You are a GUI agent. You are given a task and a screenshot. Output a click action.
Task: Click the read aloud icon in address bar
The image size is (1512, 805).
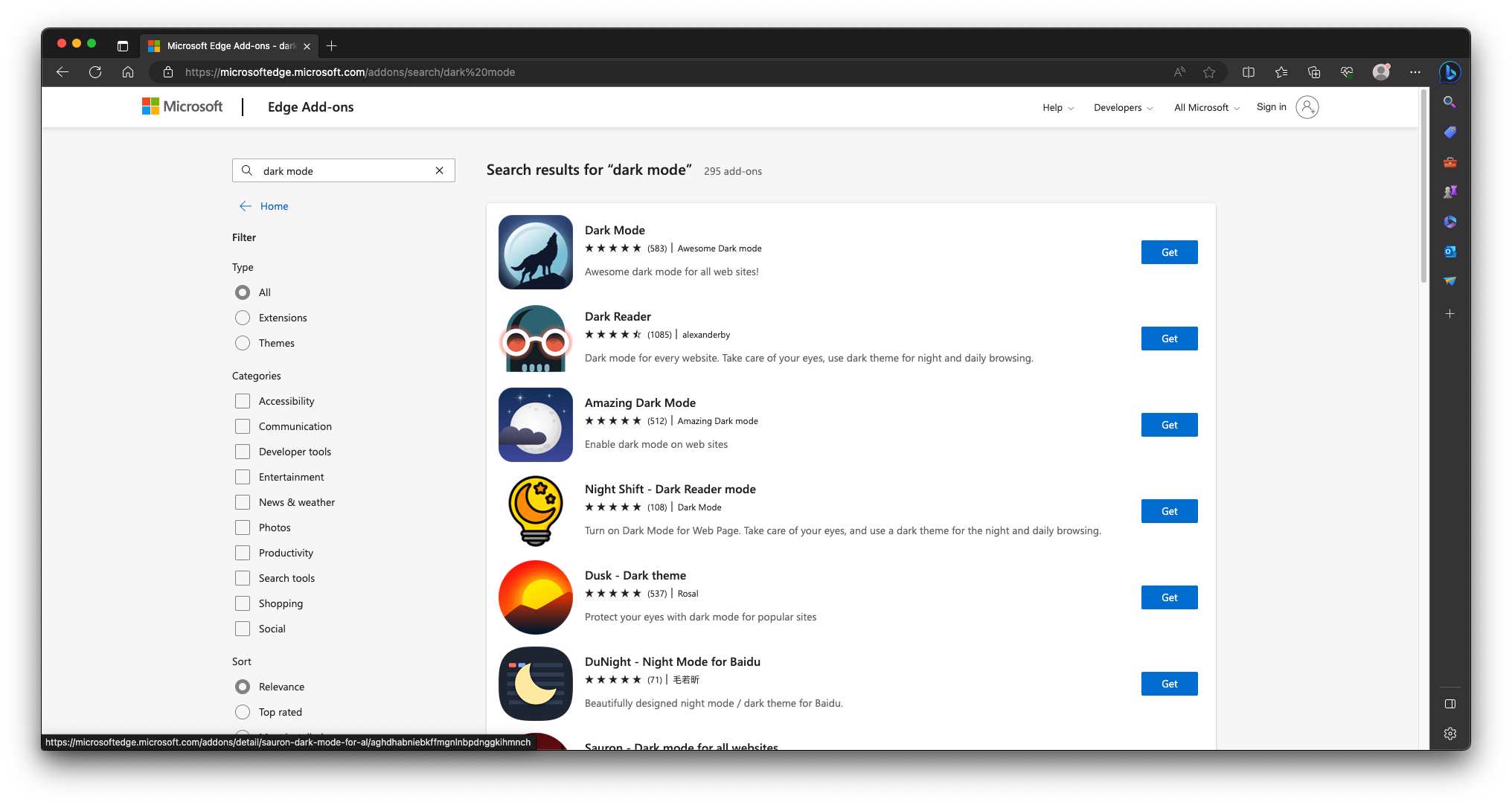(1179, 72)
